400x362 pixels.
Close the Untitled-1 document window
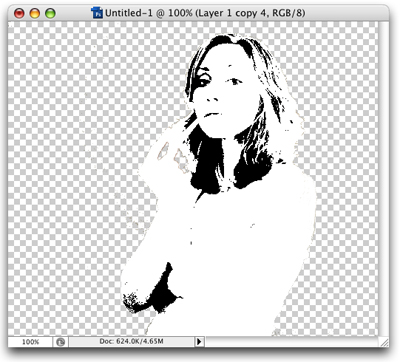[x=19, y=13]
